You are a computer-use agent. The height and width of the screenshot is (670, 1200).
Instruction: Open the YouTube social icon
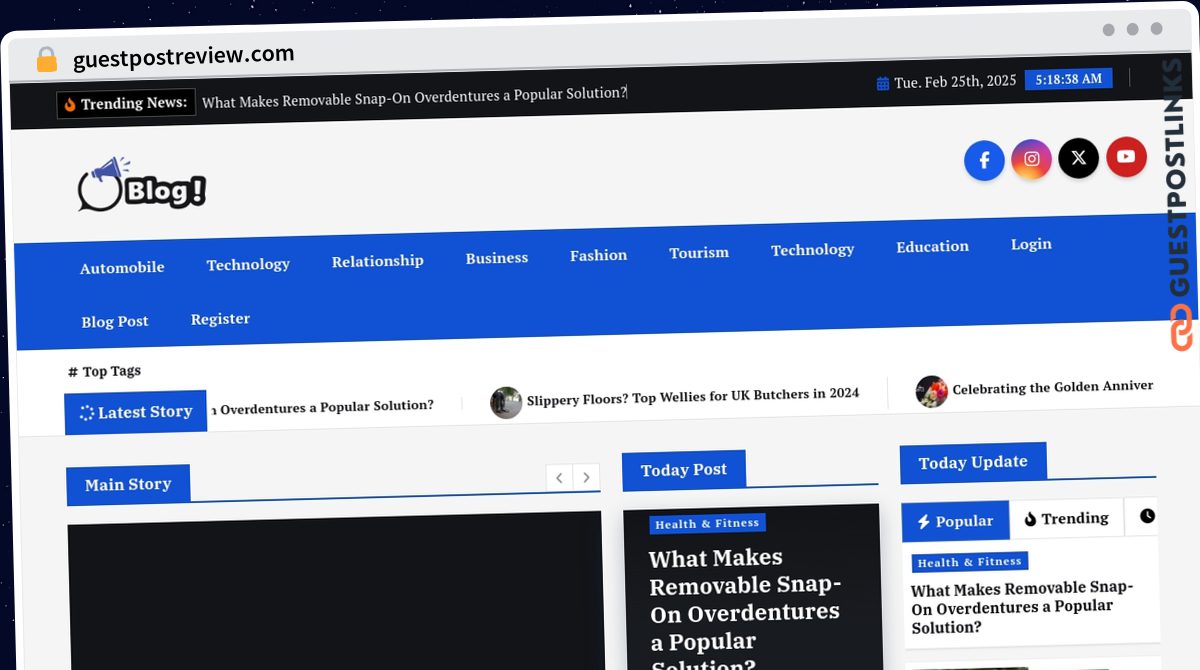(x=1126, y=157)
